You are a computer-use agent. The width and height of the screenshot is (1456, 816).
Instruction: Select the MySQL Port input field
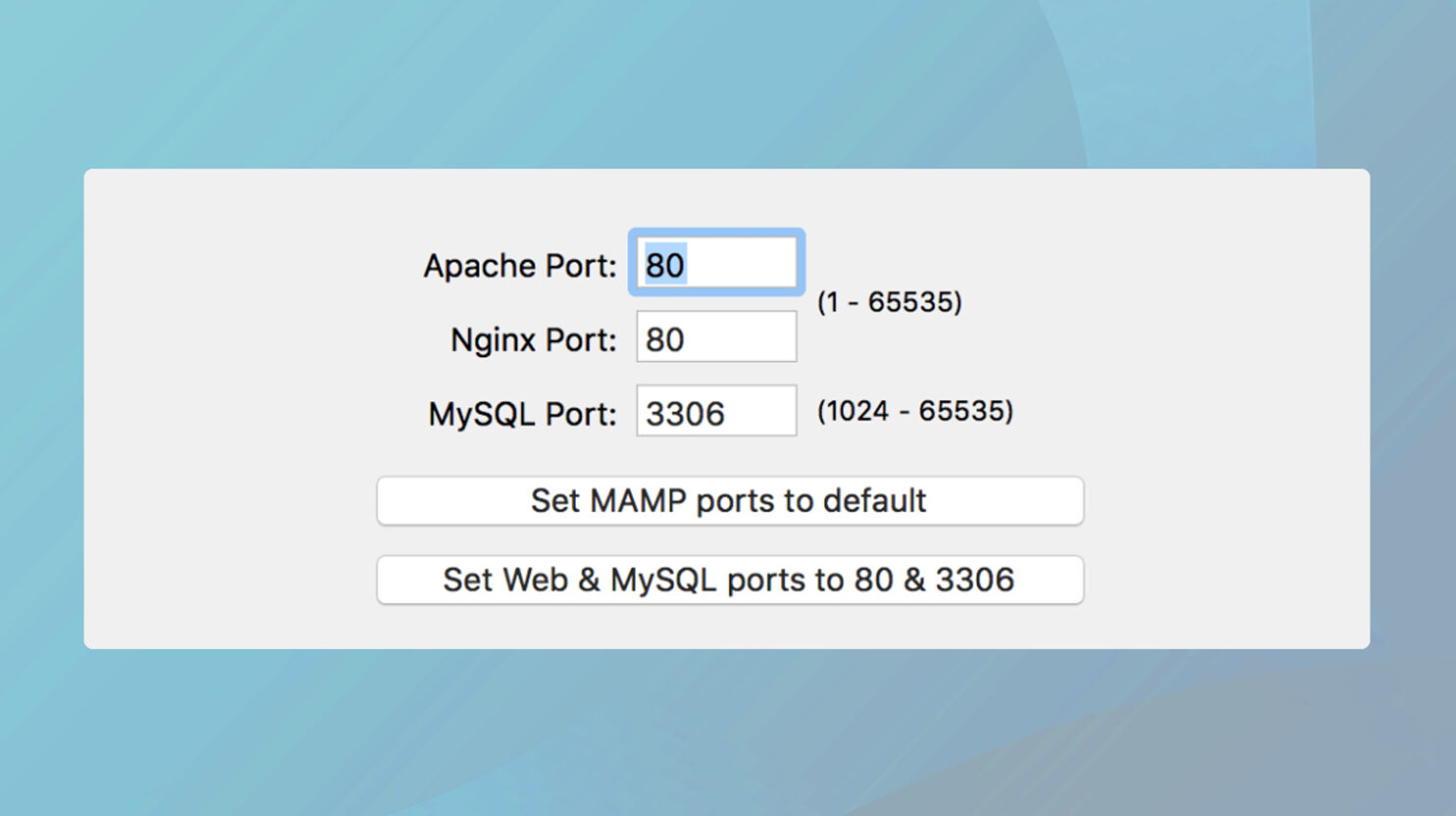coord(716,412)
